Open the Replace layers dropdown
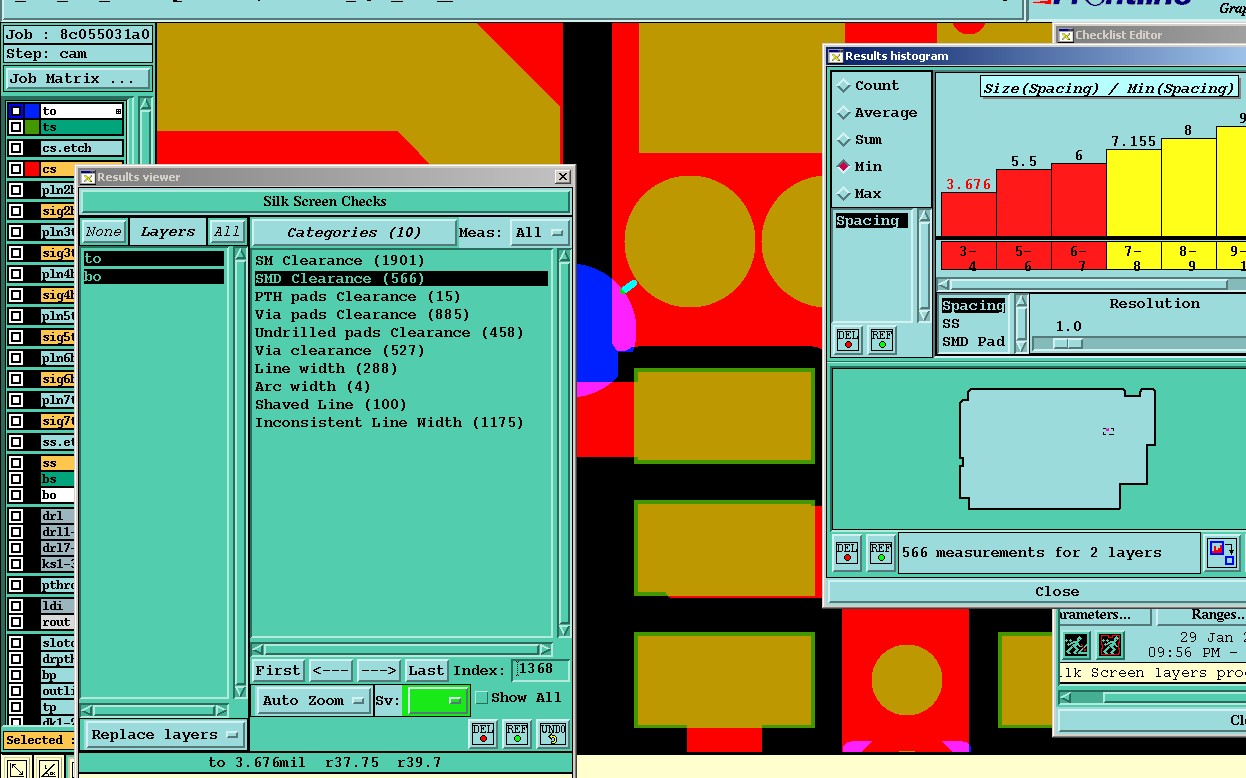1246x778 pixels. tap(165, 735)
